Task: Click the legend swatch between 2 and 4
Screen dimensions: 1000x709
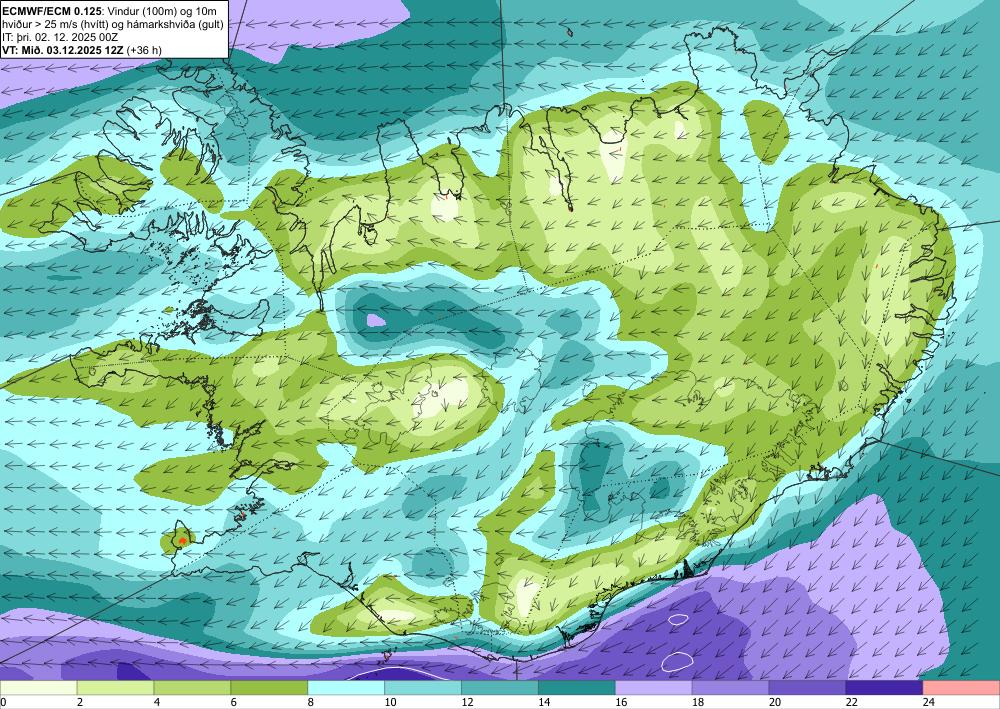Action: [115, 688]
